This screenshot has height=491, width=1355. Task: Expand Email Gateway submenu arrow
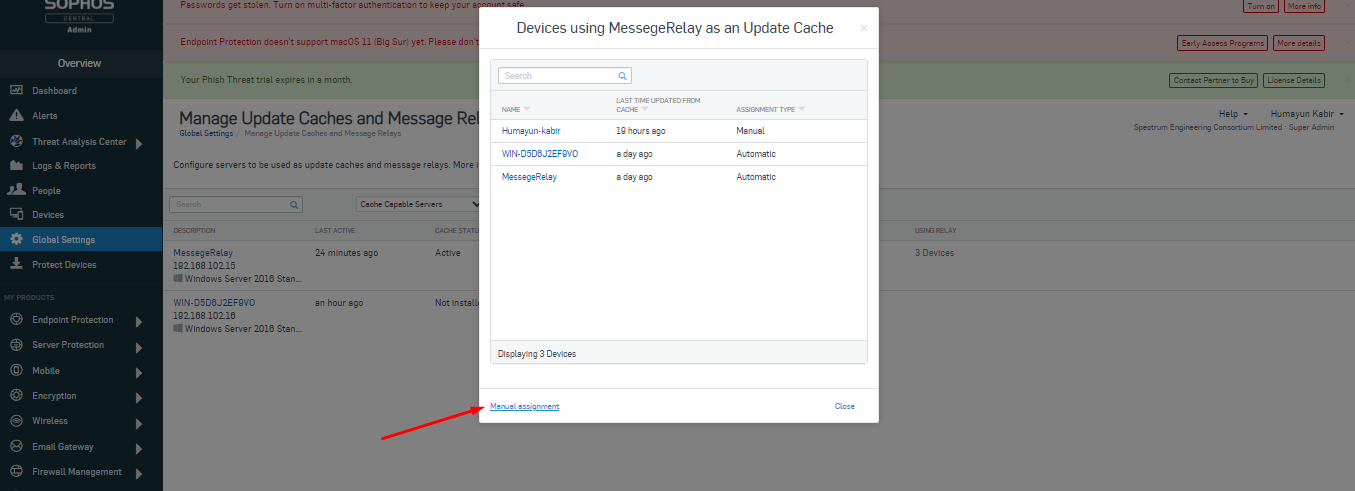click(139, 448)
